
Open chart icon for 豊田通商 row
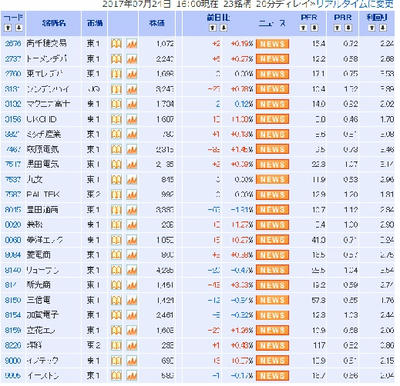pyautogui.click(x=132, y=210)
